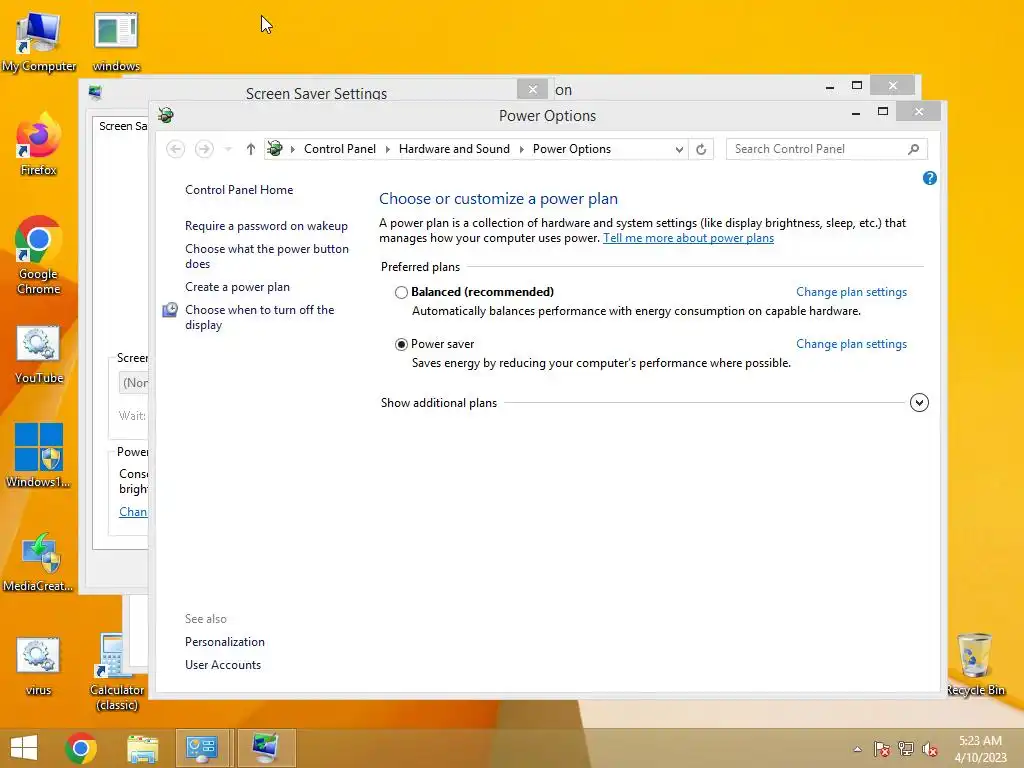Click the muted volume tray icon

tap(930, 749)
